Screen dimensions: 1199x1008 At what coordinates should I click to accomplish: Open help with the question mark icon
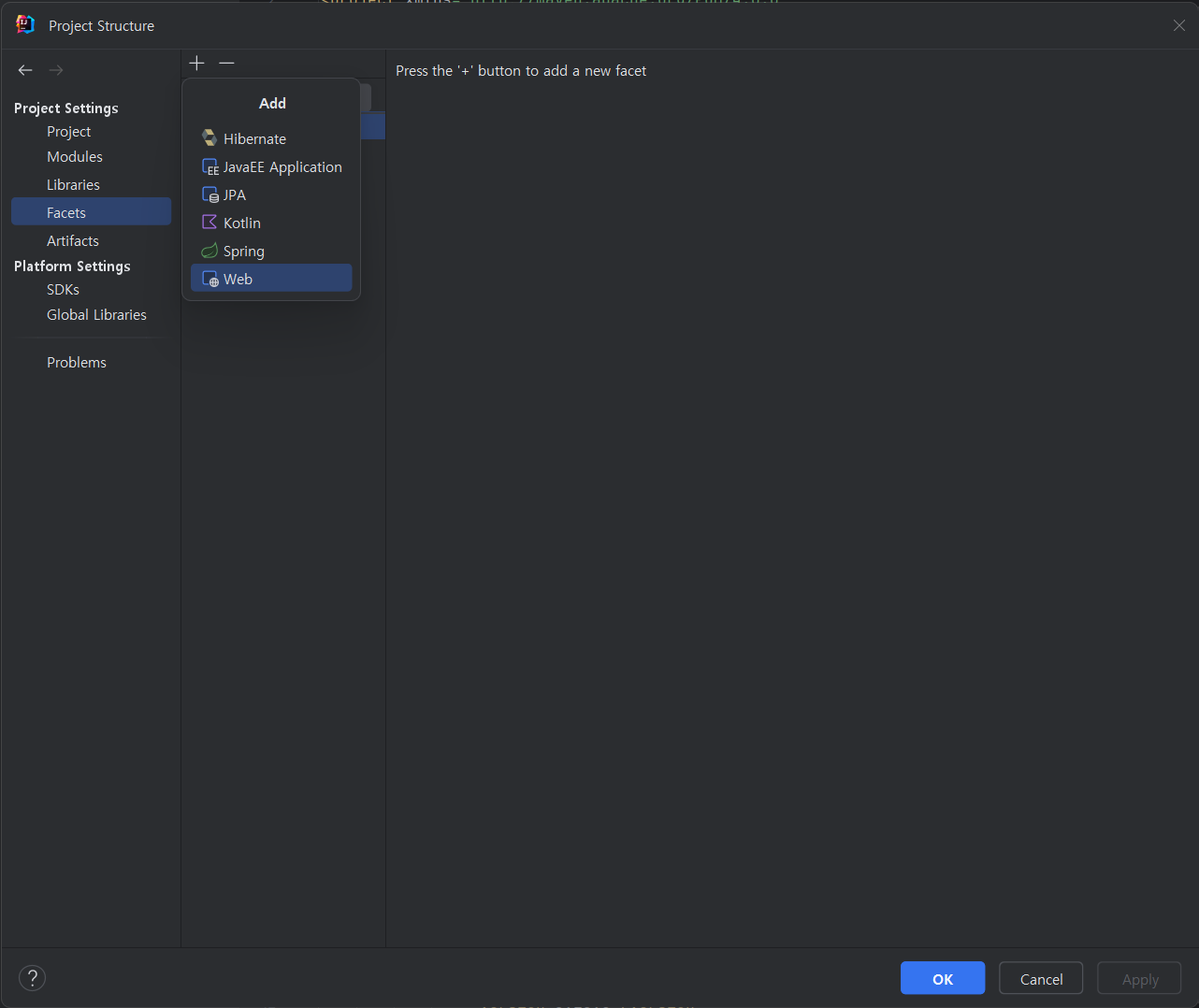[x=32, y=978]
